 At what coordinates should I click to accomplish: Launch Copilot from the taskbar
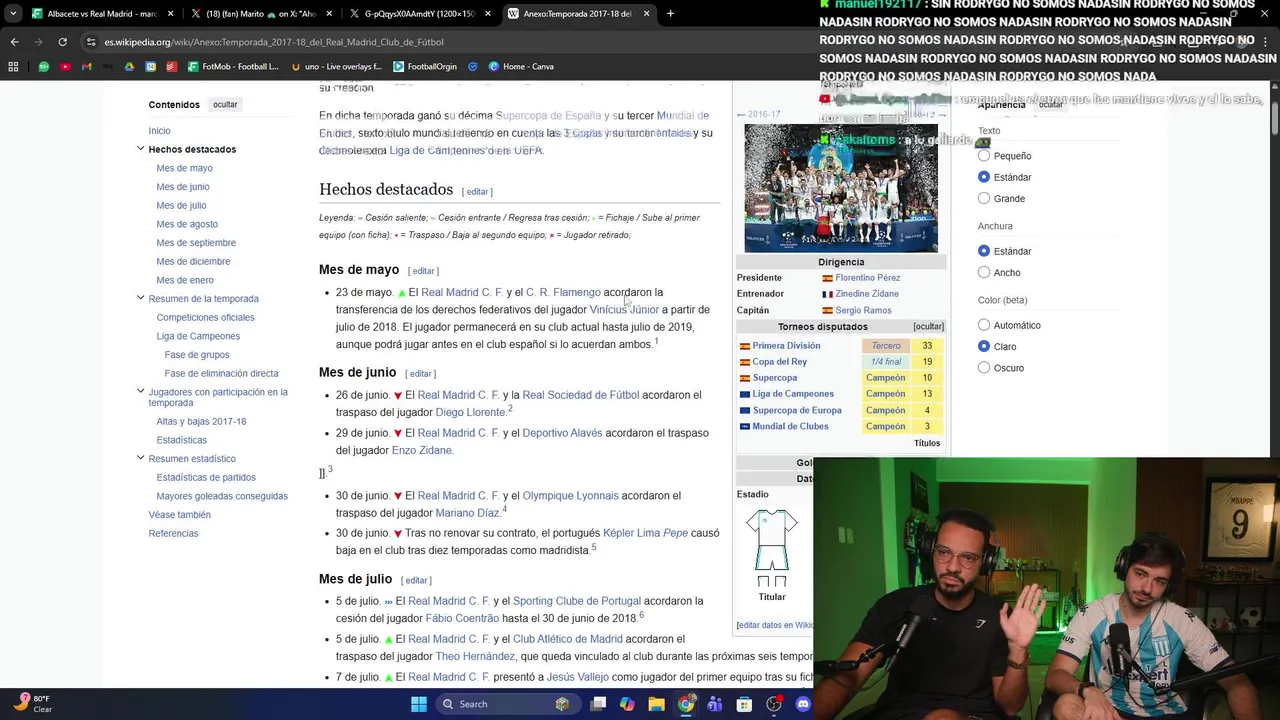tap(627, 704)
